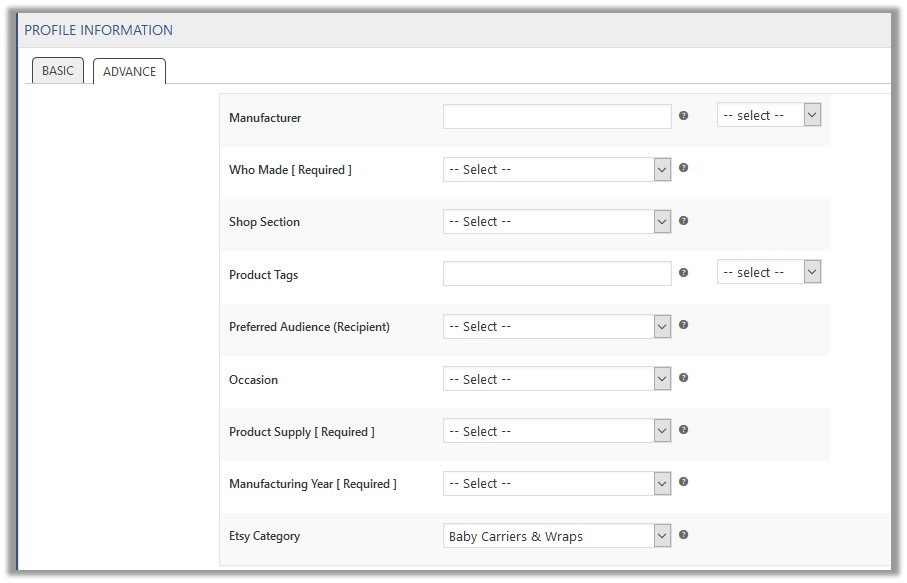
Task: Click the Shop Section label
Action: tap(264, 222)
